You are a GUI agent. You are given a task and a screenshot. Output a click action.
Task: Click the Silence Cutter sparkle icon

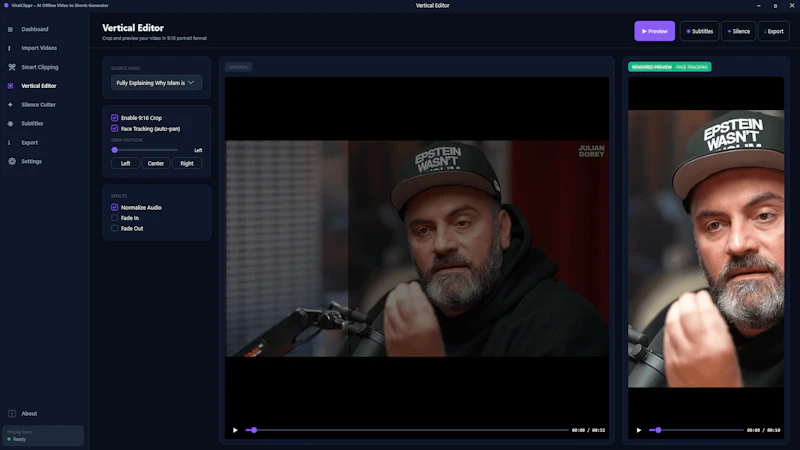tap(10, 105)
